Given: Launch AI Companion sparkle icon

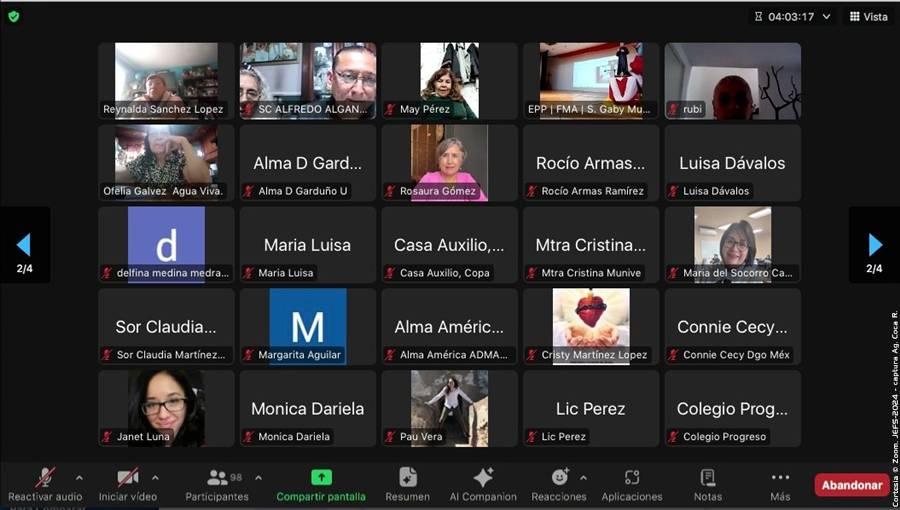Looking at the screenshot, I should [483, 477].
